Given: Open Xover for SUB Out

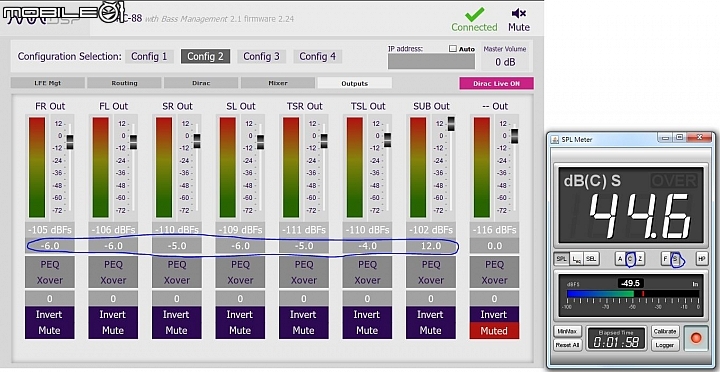Looking at the screenshot, I should pyautogui.click(x=431, y=280).
